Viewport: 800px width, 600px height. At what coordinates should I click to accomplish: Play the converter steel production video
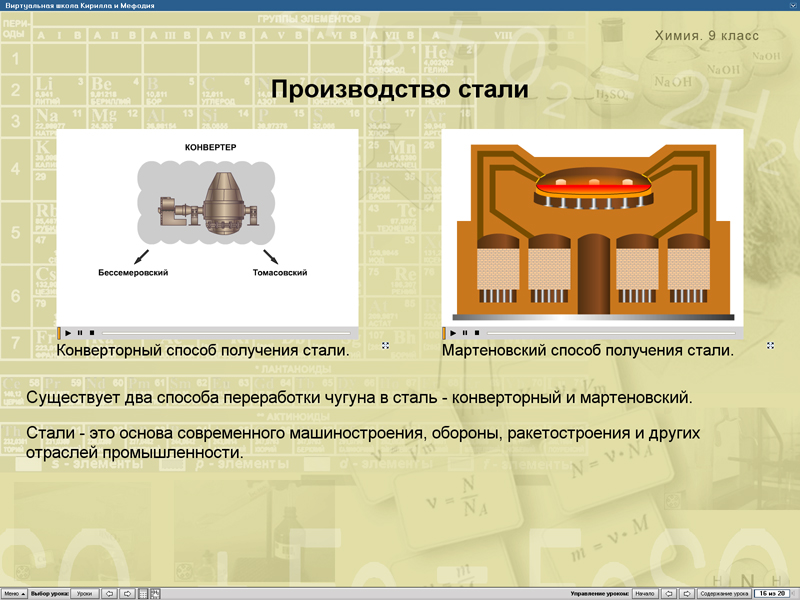(68, 330)
